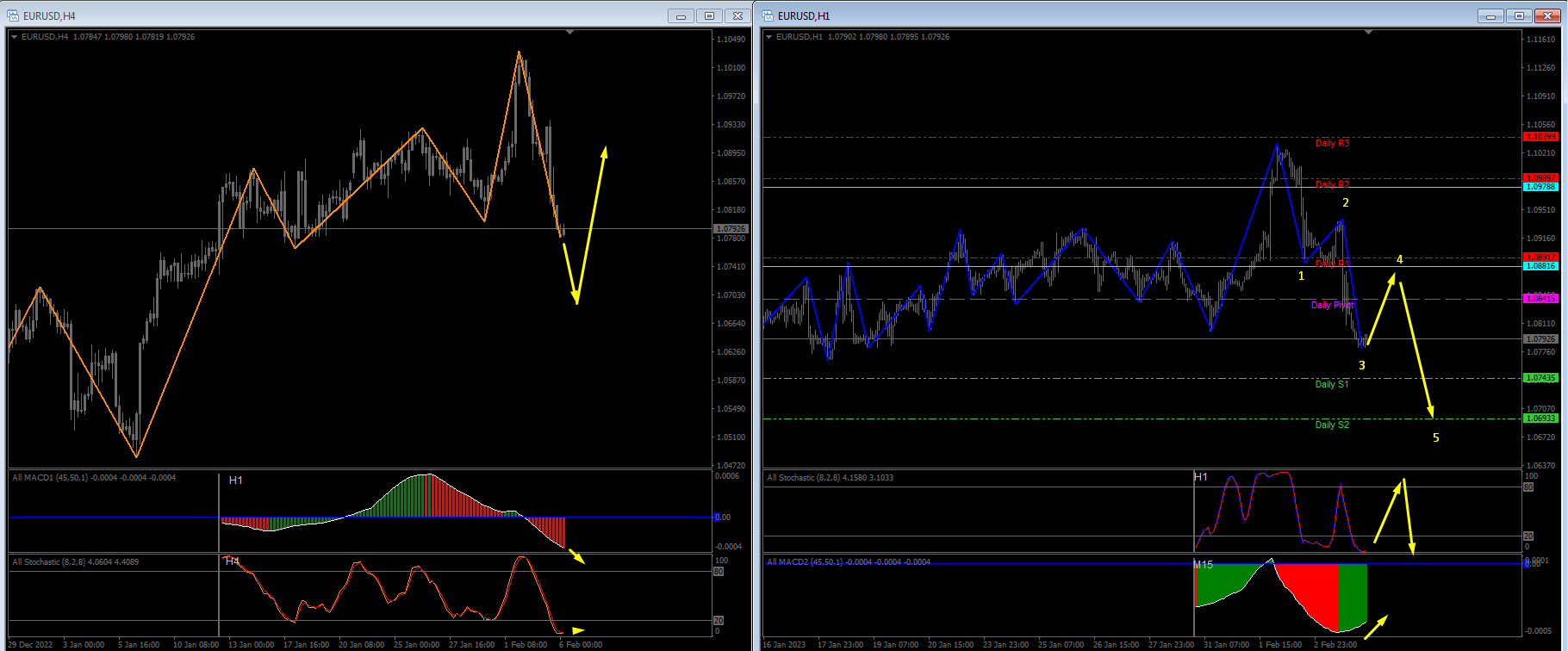Click the green 1.06933 price tag
This screenshot has width=1568, height=651.
pyautogui.click(x=1540, y=418)
